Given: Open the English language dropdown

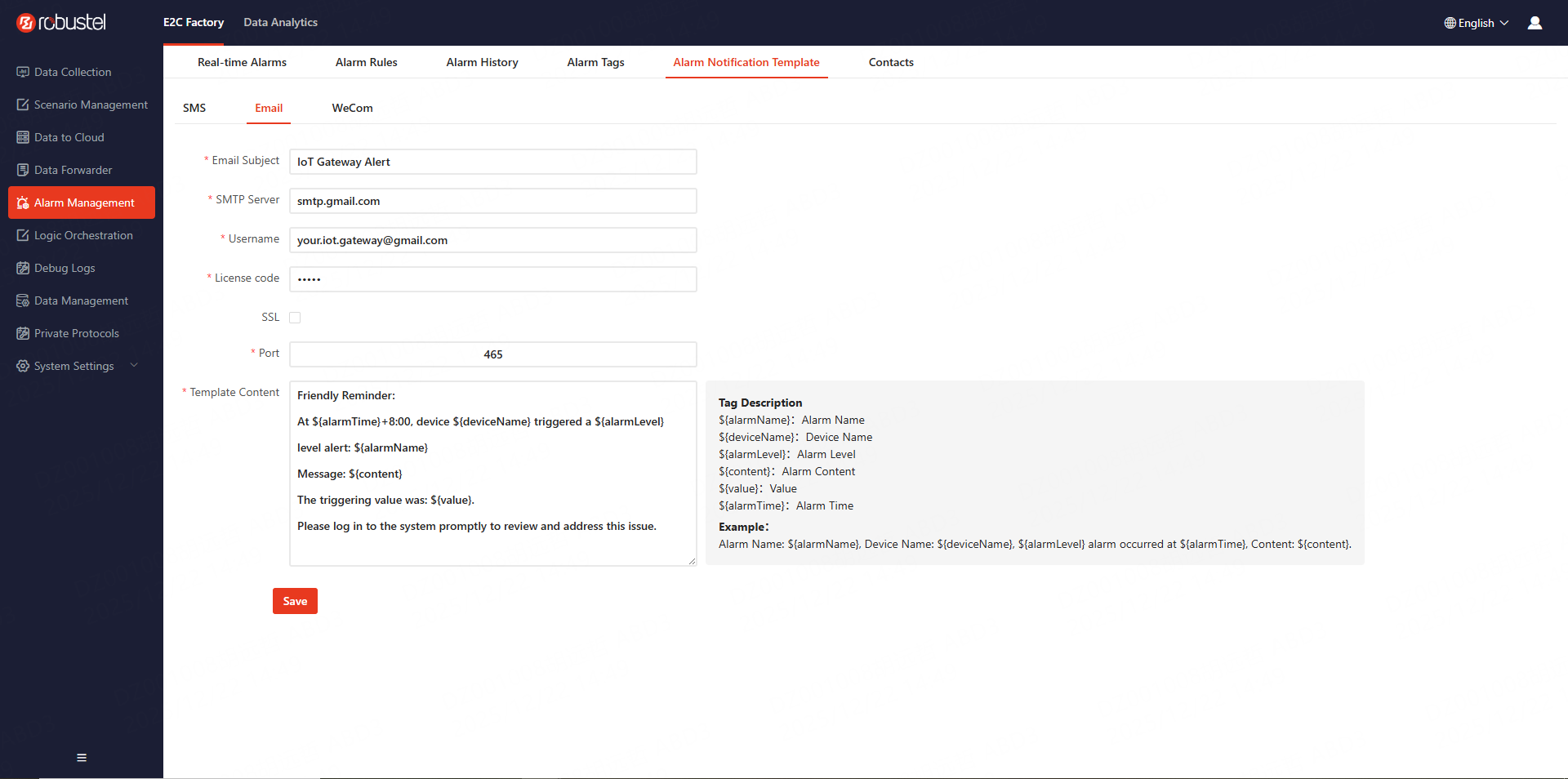Looking at the screenshot, I should click(1476, 23).
